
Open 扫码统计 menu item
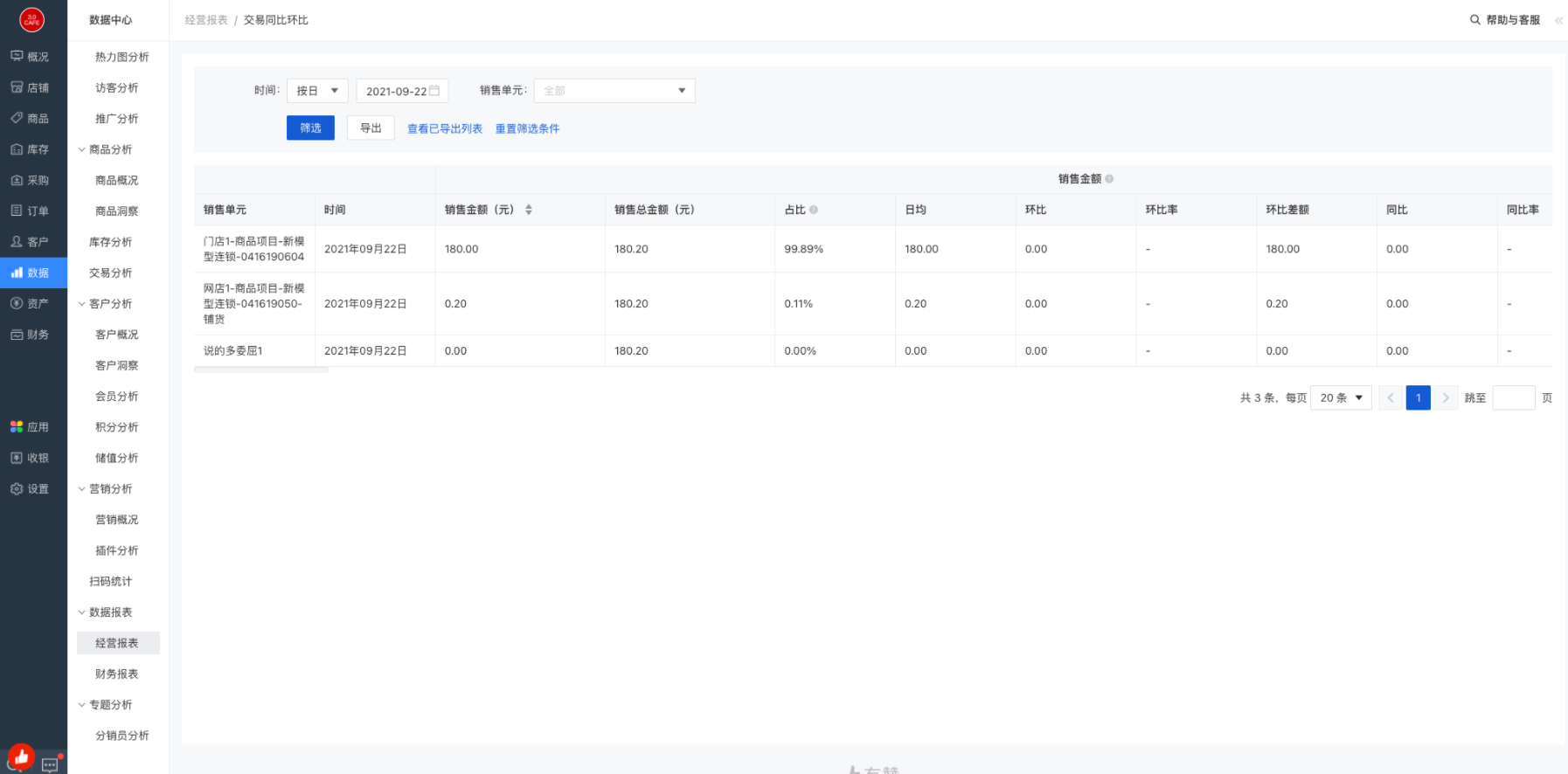(111, 581)
